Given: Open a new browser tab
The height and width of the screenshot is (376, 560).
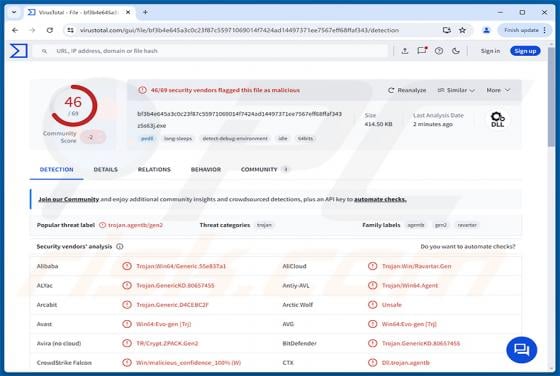Looking at the screenshot, I should pos(145,12).
